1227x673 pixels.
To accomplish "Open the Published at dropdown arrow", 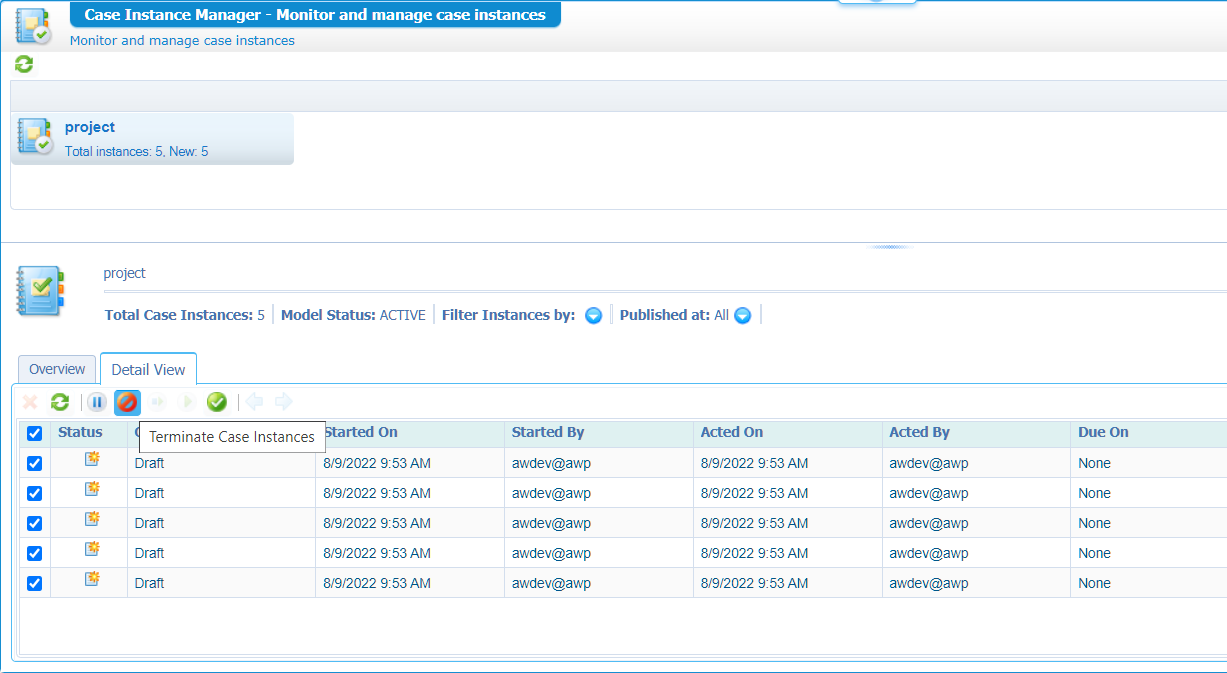I will pyautogui.click(x=742, y=316).
